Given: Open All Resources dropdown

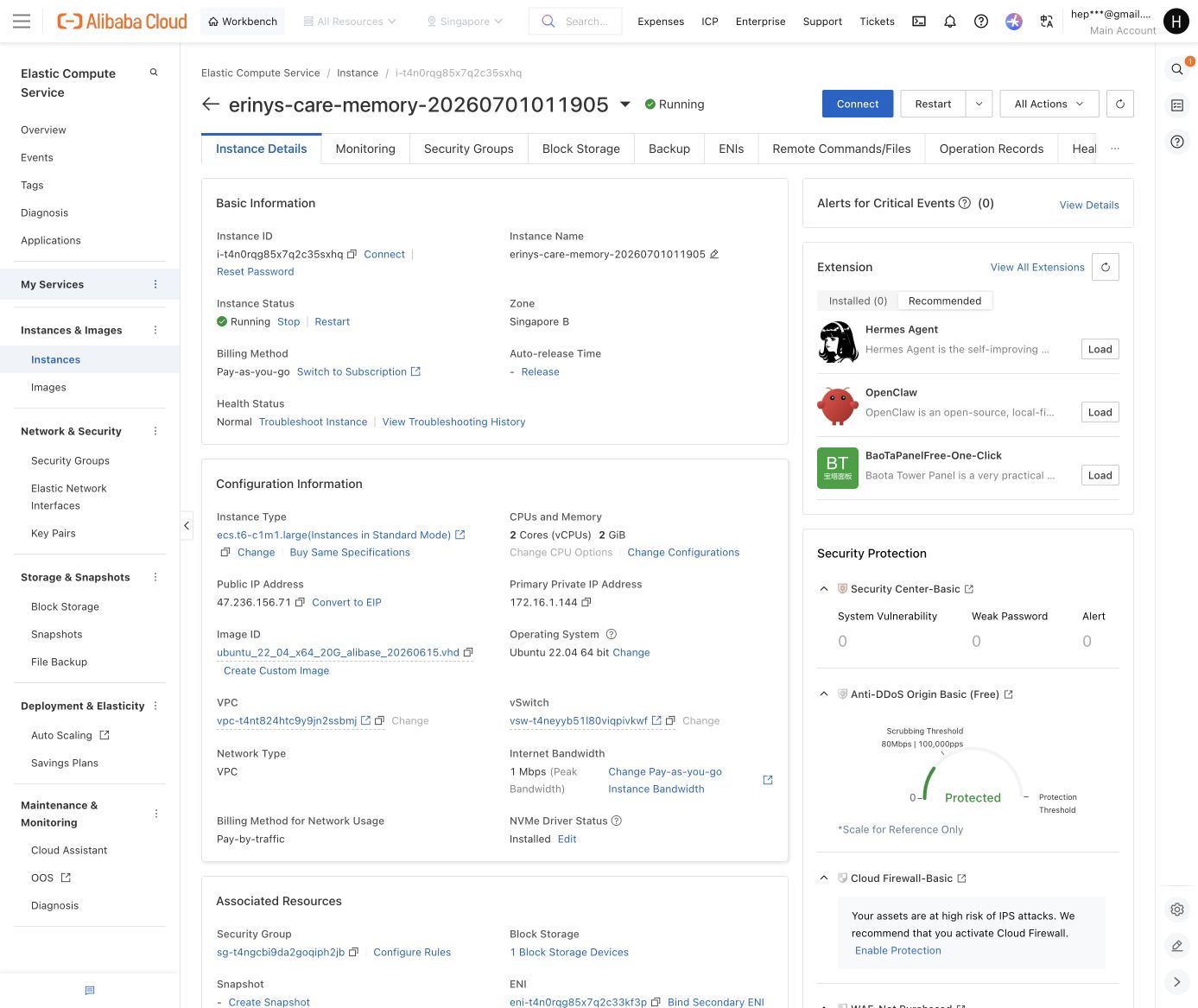Looking at the screenshot, I should [x=350, y=22].
